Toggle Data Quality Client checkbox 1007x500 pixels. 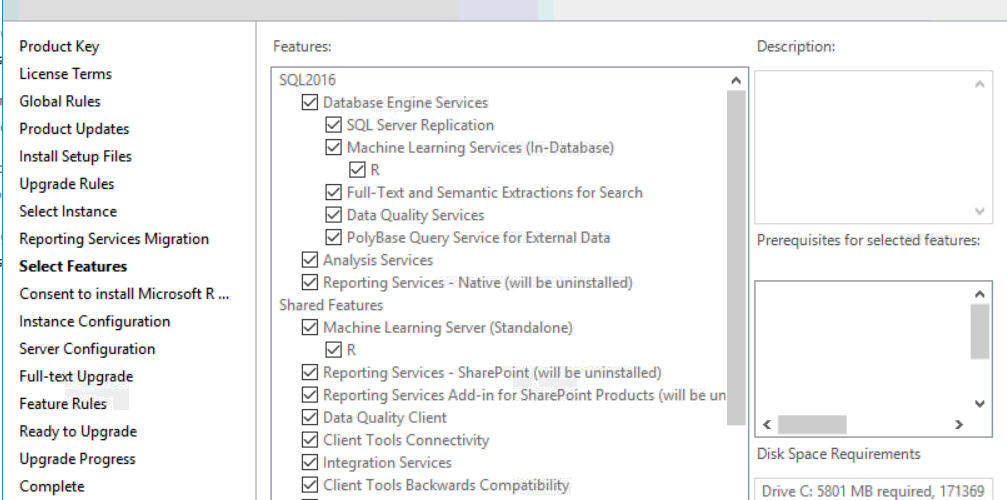tap(310, 418)
